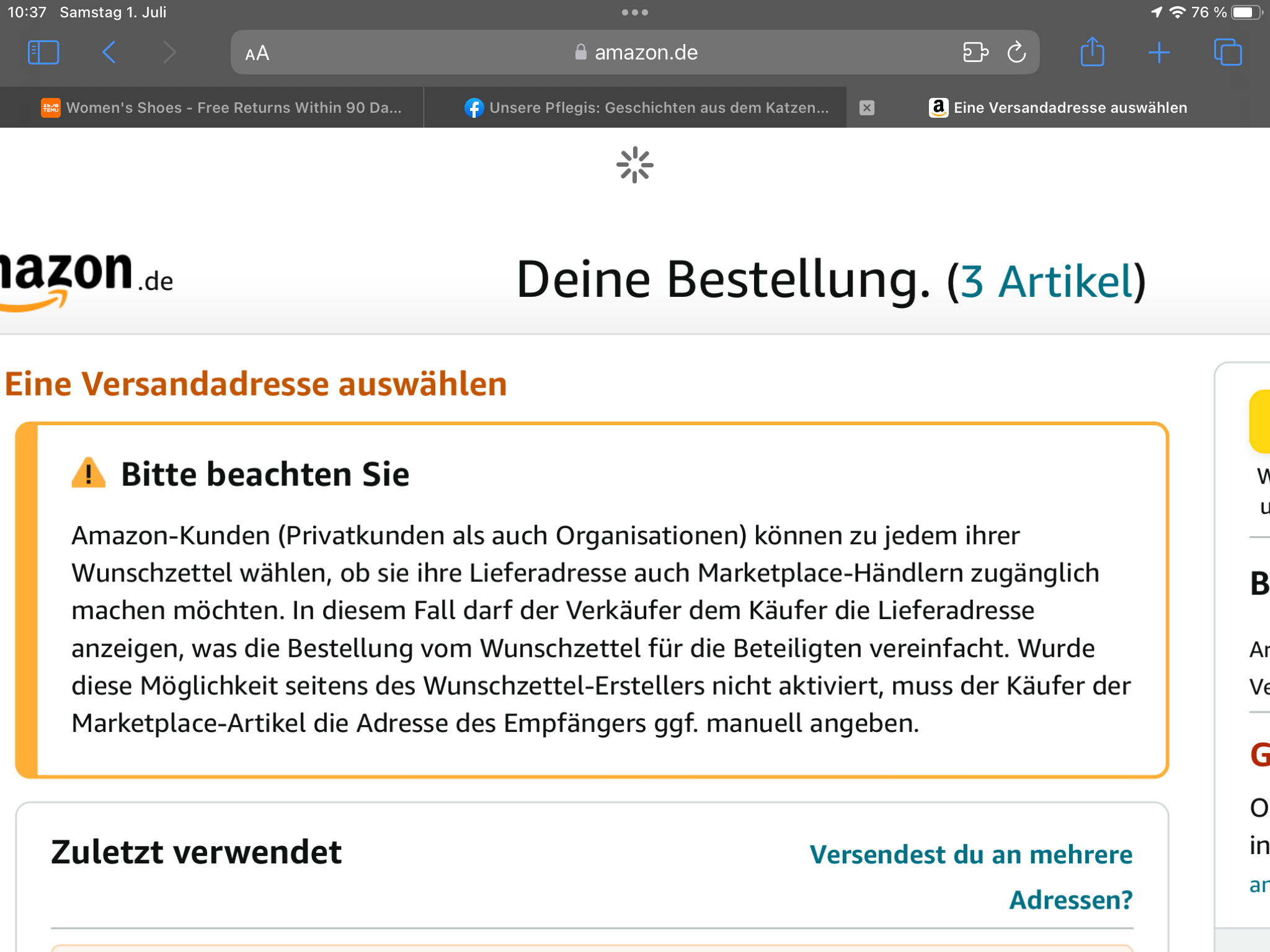Tap the Bitte beachten Sie heading

(x=265, y=474)
